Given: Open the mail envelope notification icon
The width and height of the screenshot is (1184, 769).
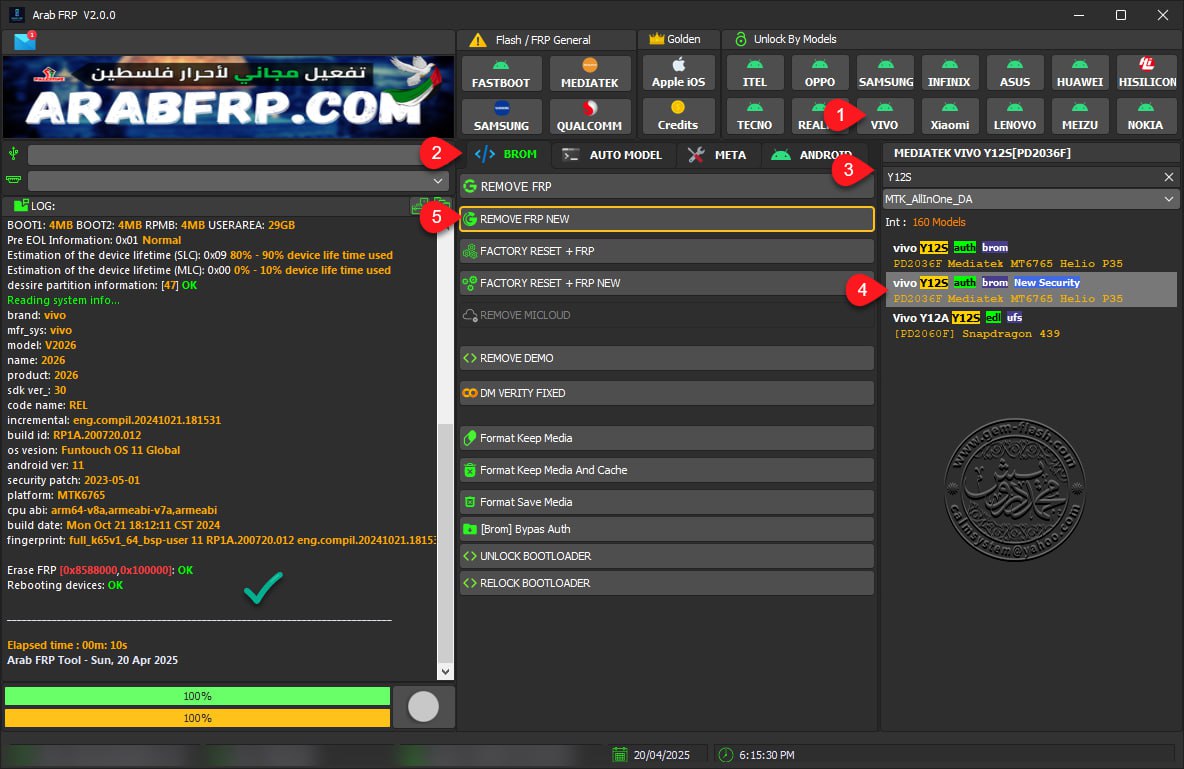Looking at the screenshot, I should point(24,41).
